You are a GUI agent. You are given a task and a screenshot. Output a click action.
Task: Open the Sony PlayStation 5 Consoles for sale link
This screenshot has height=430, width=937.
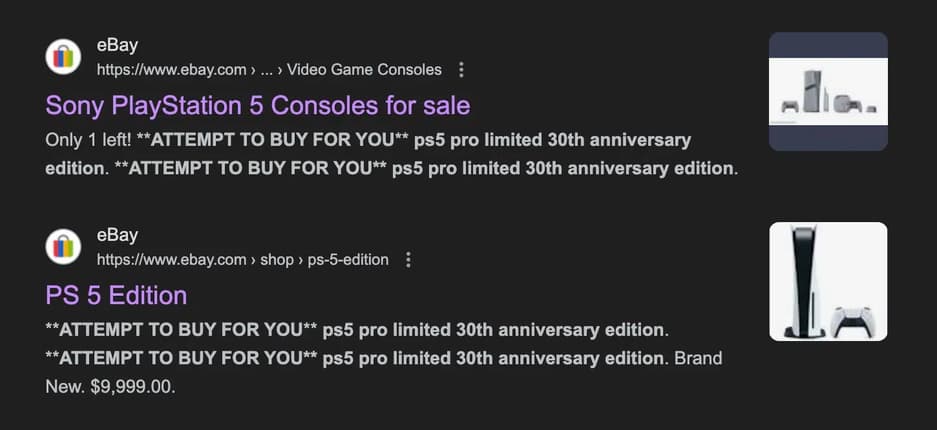257,105
